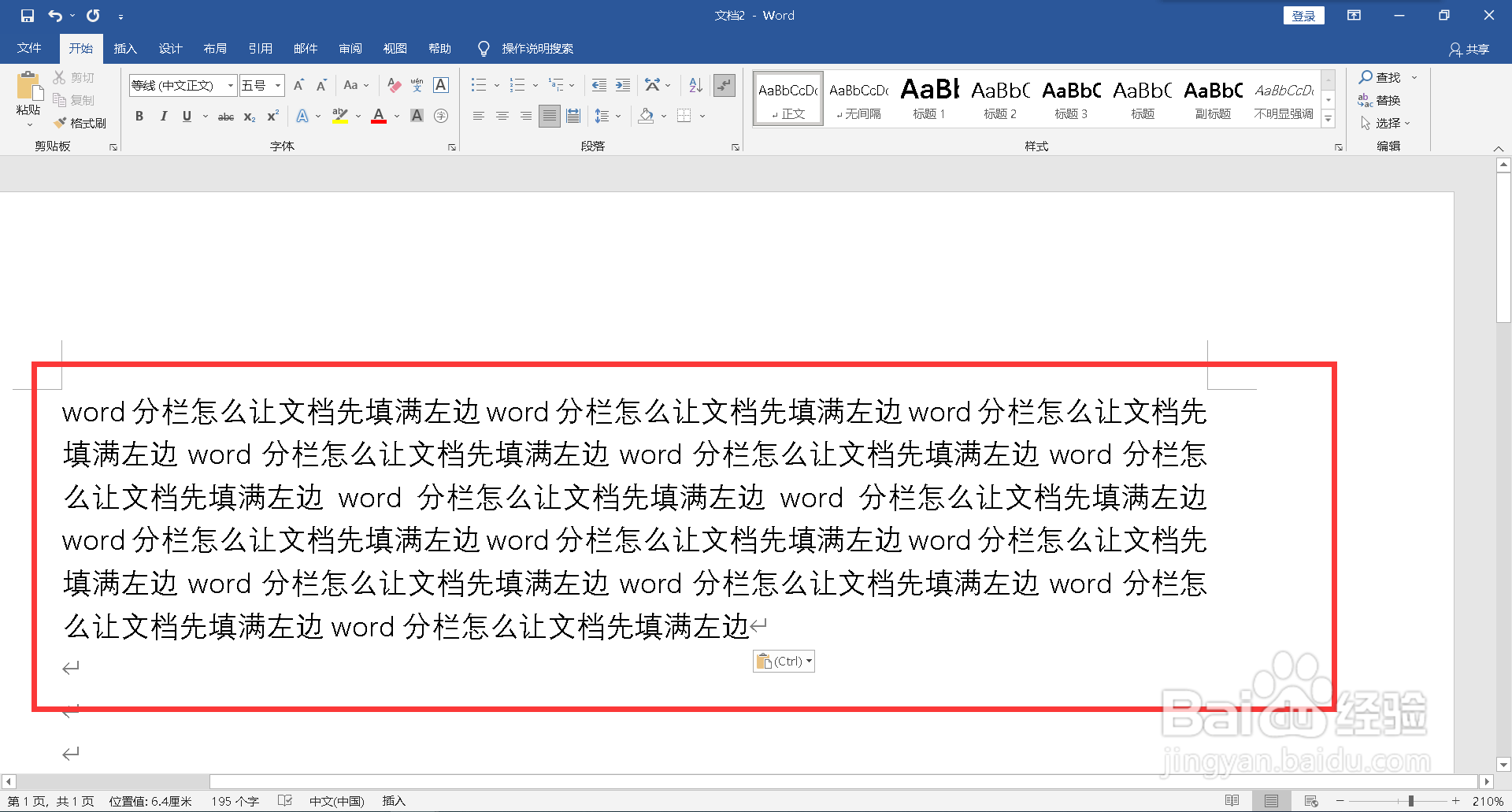Click the Replace (替换) button
The height and width of the screenshot is (812, 1512).
pos(1379,100)
